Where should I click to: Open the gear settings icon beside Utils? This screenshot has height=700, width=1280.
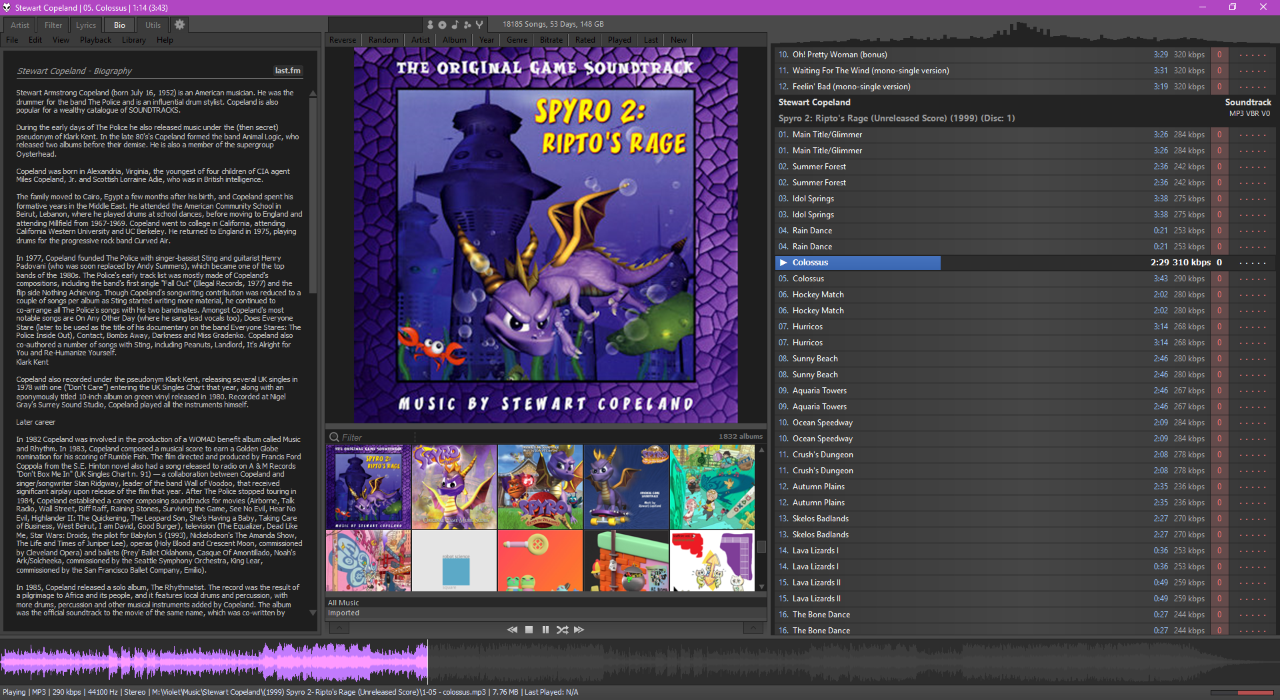(180, 24)
